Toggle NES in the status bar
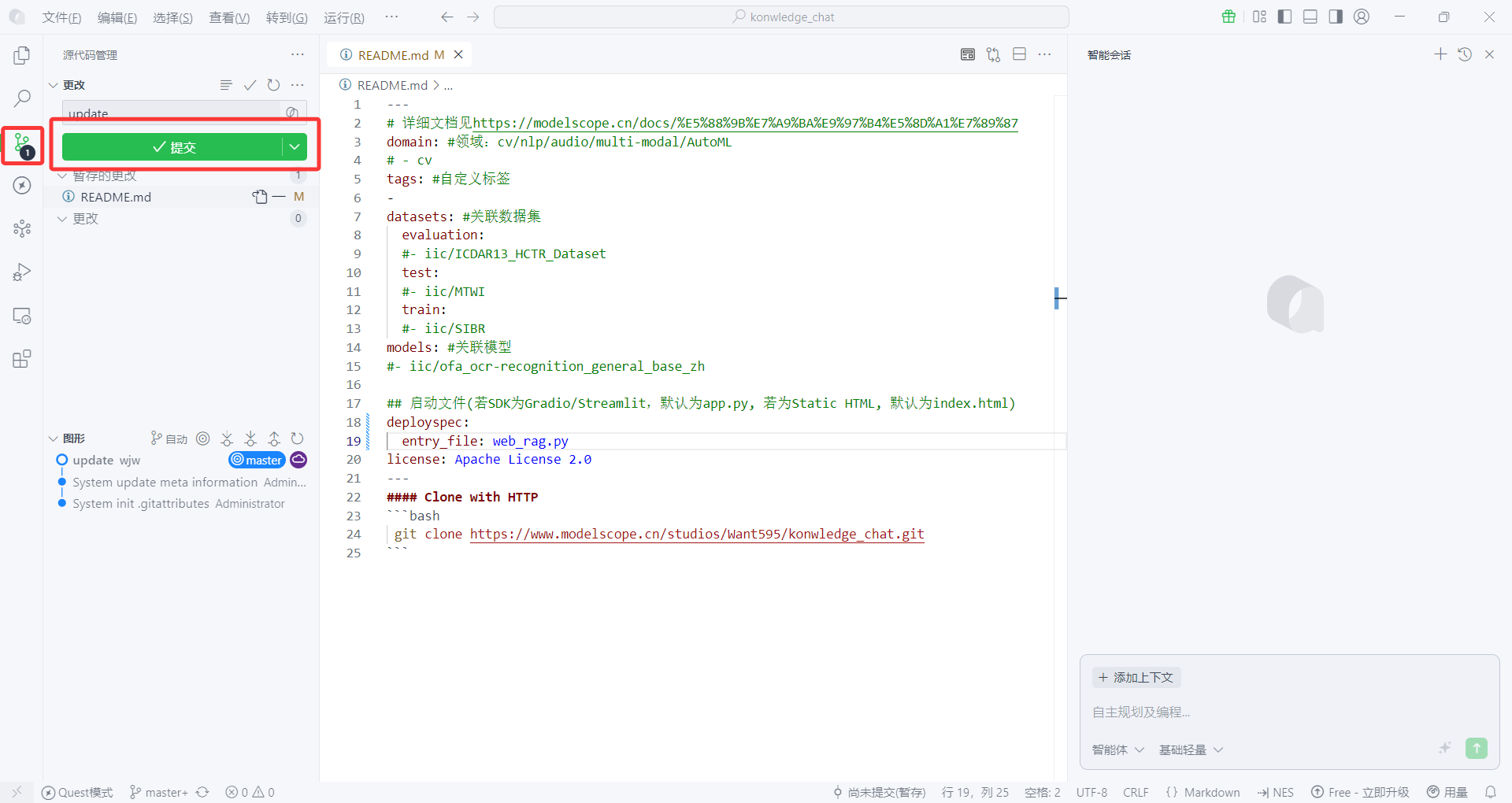Viewport: 1512px width, 803px height. [x=1276, y=792]
